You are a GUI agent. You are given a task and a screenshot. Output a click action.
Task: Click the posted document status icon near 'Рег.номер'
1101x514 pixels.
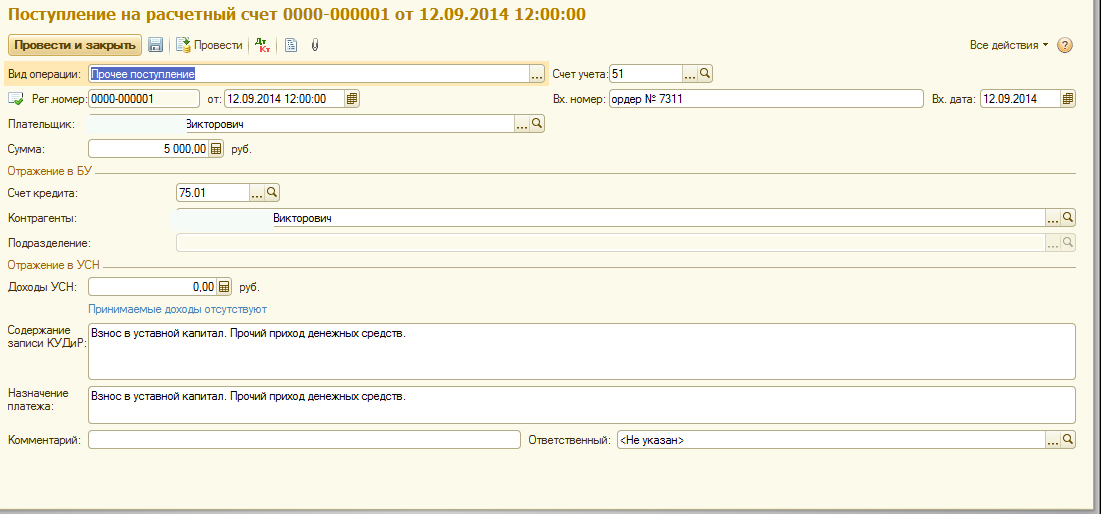click(16, 99)
